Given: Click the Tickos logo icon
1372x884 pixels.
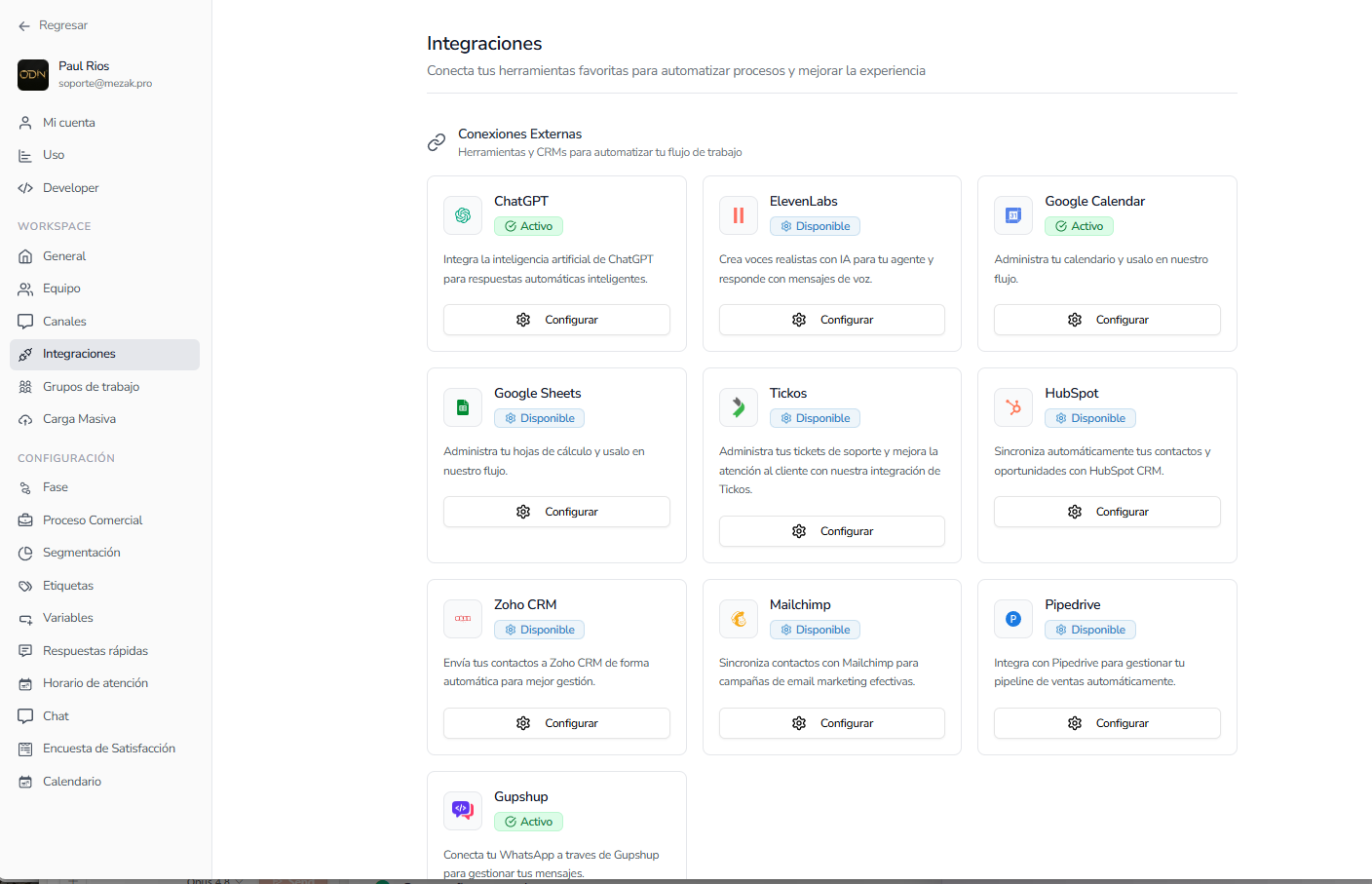Looking at the screenshot, I should pos(739,407).
